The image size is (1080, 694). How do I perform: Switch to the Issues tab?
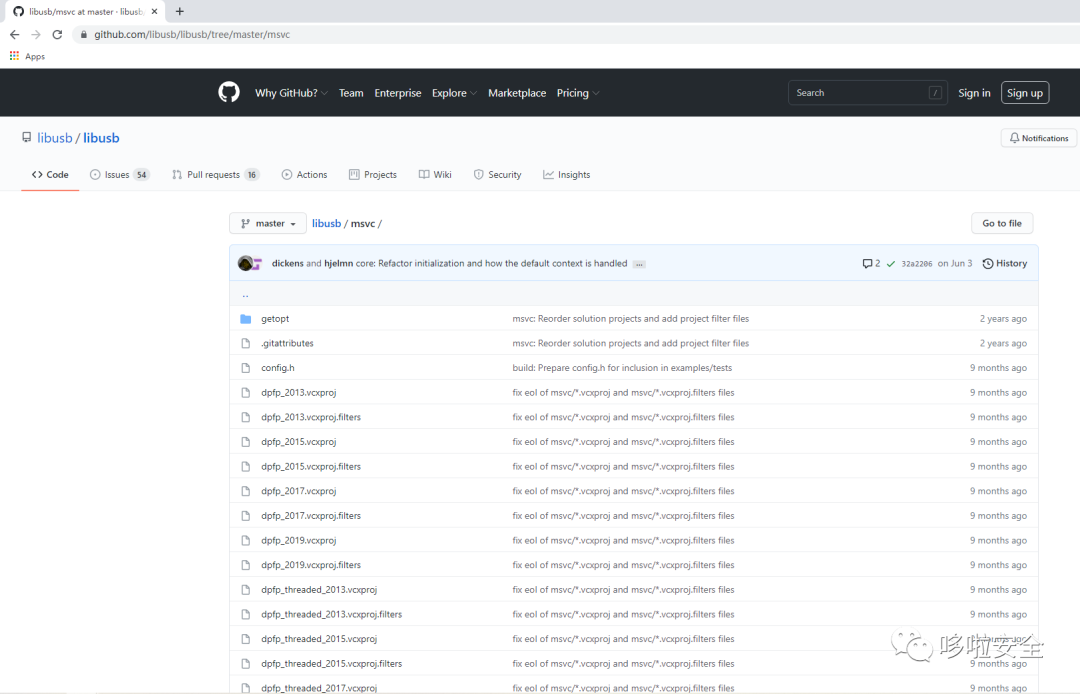point(119,175)
